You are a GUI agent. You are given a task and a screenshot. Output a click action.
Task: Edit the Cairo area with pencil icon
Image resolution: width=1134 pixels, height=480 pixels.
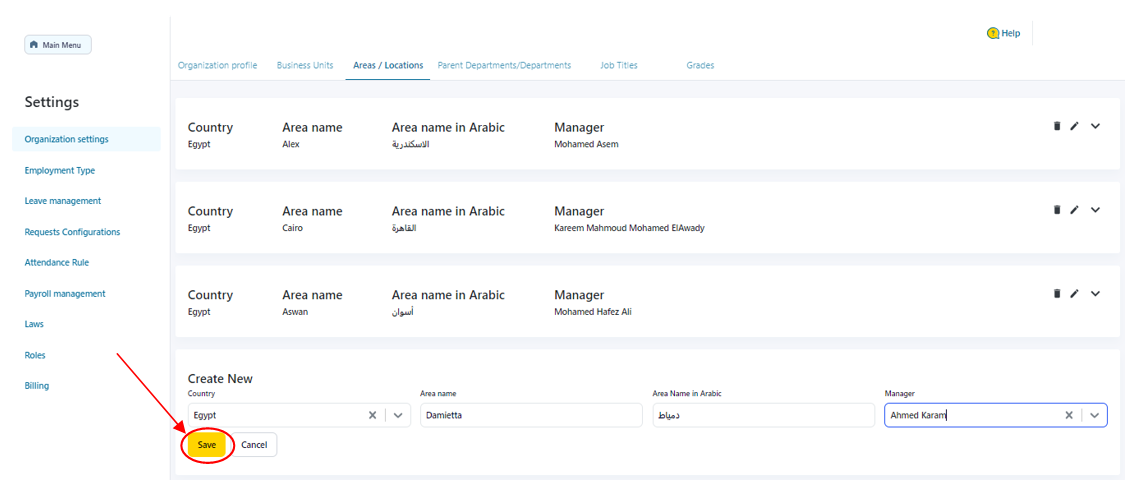[x=1074, y=210]
